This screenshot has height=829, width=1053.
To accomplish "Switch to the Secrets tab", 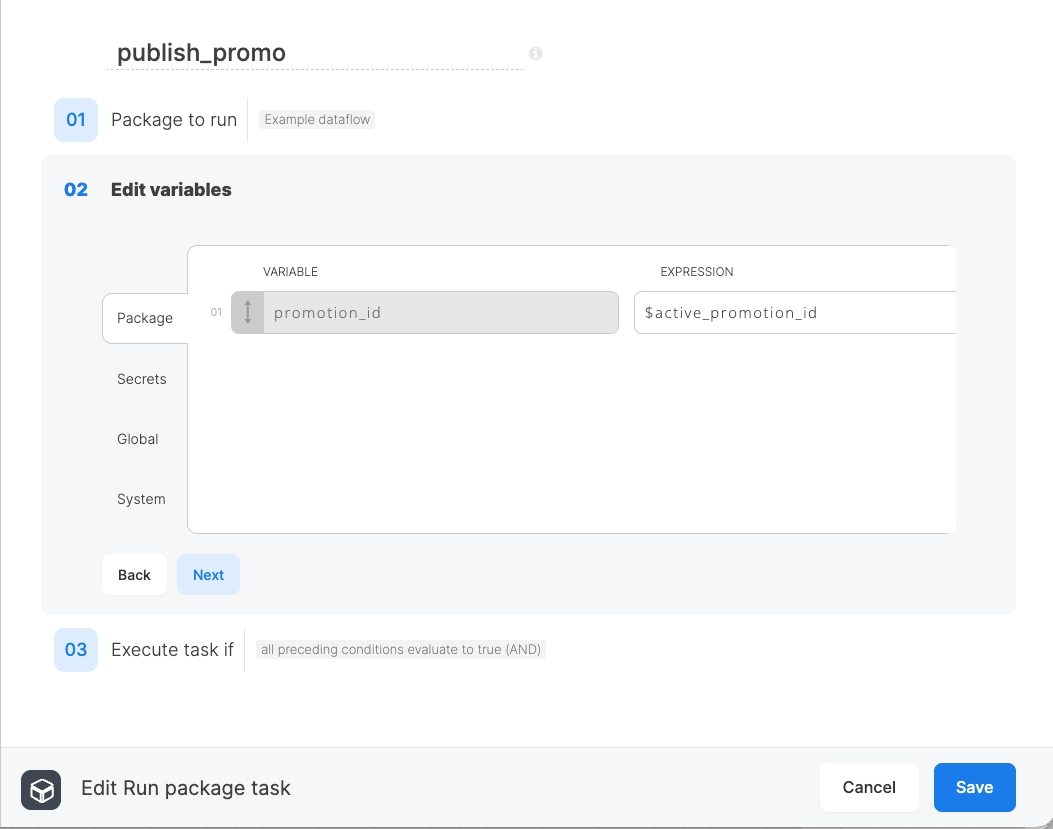I will tap(142, 379).
